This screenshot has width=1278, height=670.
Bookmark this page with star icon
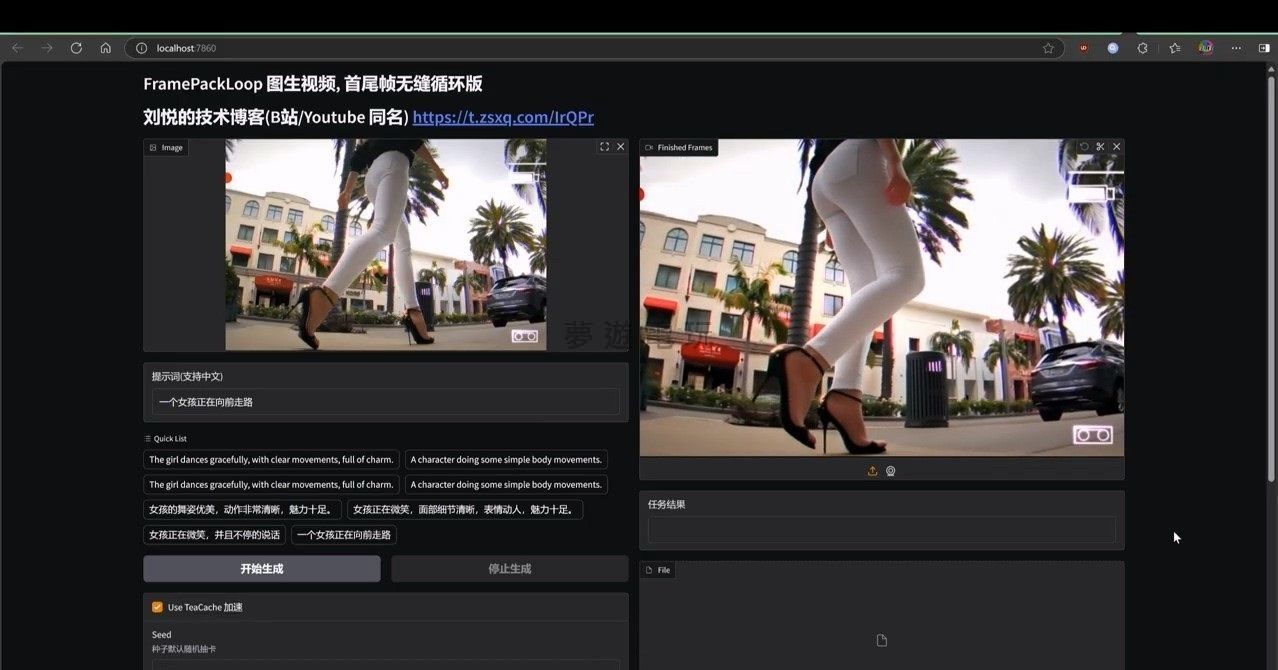tap(1048, 48)
